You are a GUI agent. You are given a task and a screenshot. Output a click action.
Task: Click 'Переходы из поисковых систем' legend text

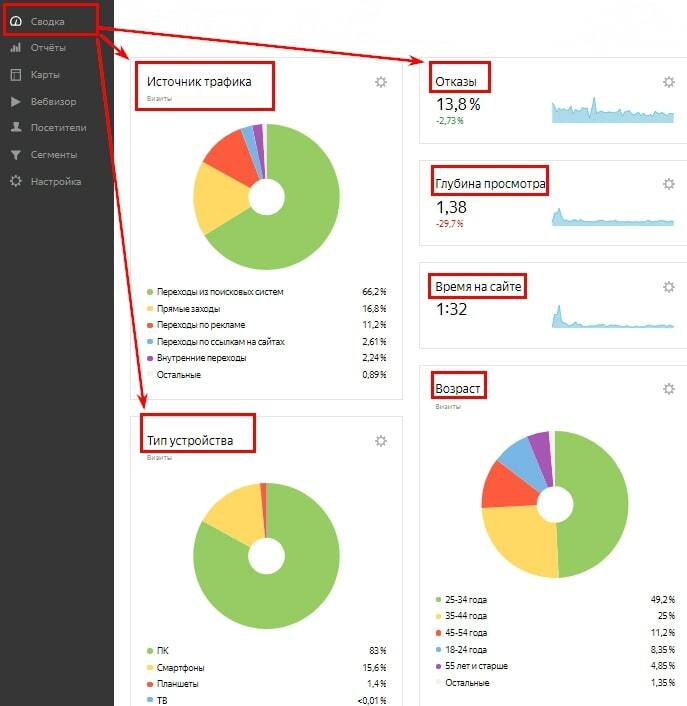click(220, 292)
